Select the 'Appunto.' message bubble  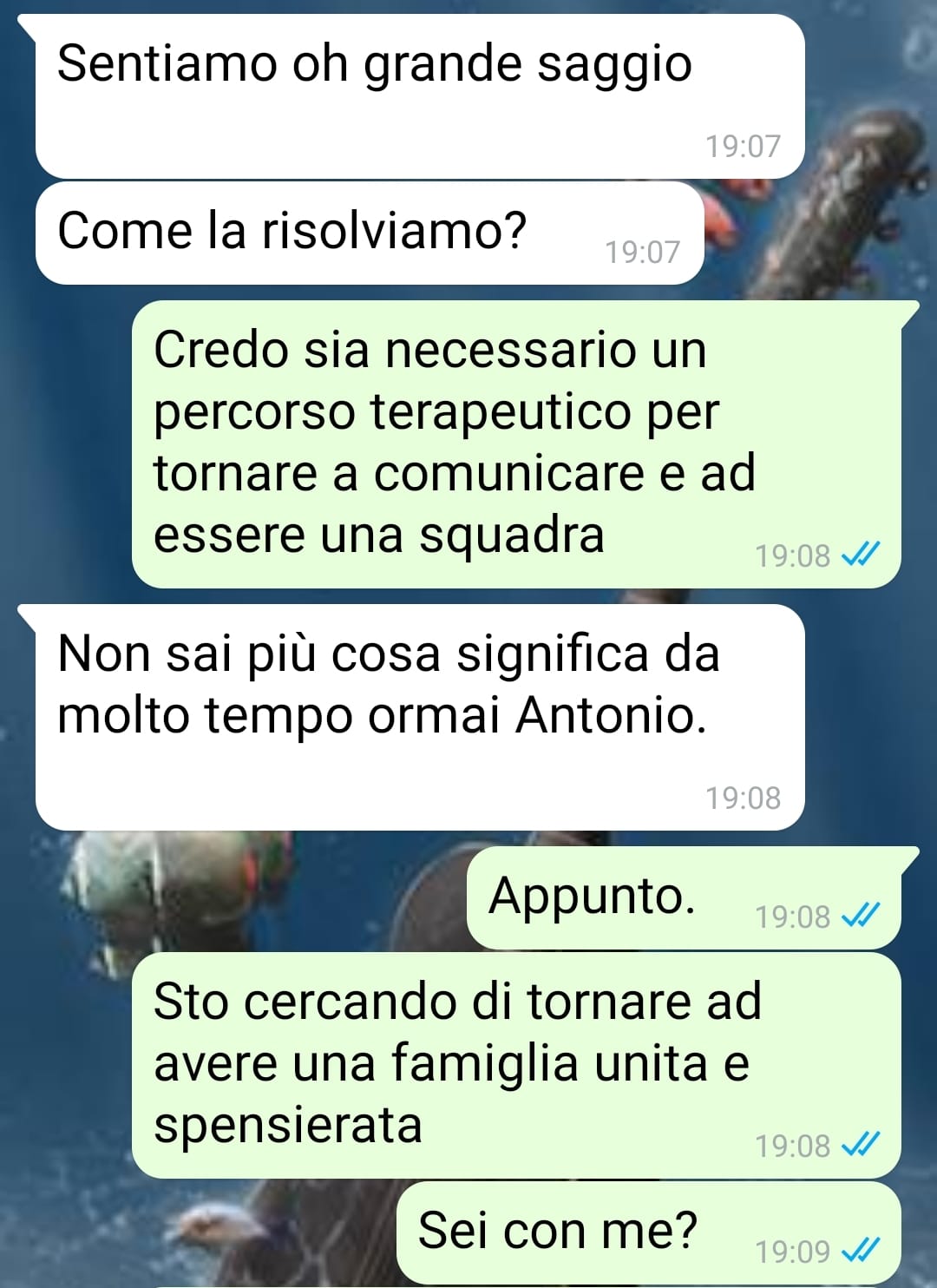(684, 897)
